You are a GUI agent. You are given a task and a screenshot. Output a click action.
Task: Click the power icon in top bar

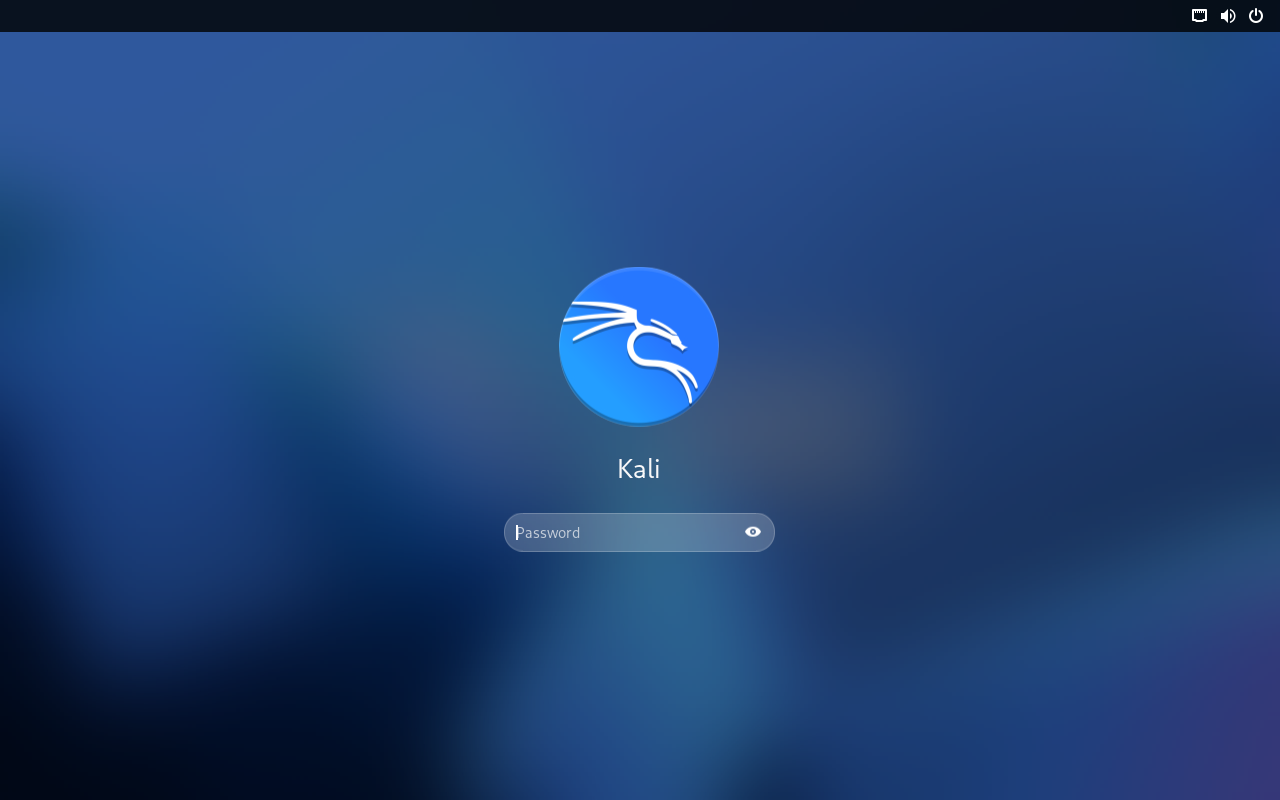pos(1256,15)
